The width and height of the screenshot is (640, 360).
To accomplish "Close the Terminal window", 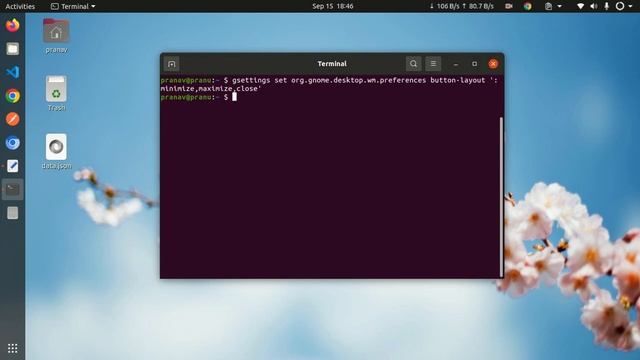I will point(493,64).
